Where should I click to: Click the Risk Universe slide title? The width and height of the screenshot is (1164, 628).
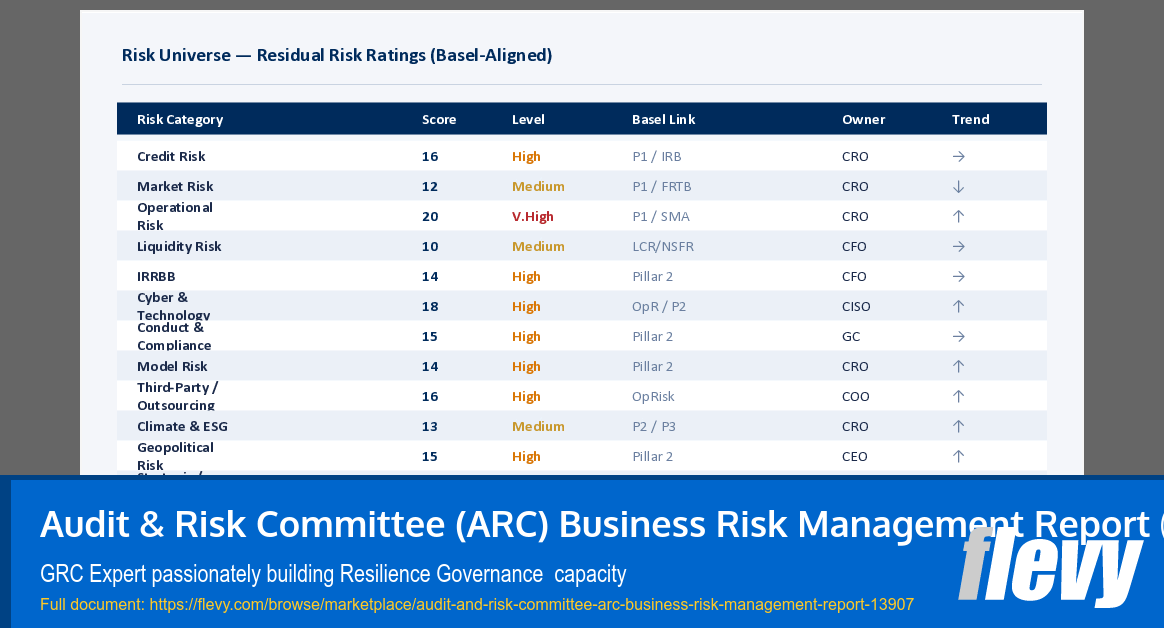click(x=337, y=56)
